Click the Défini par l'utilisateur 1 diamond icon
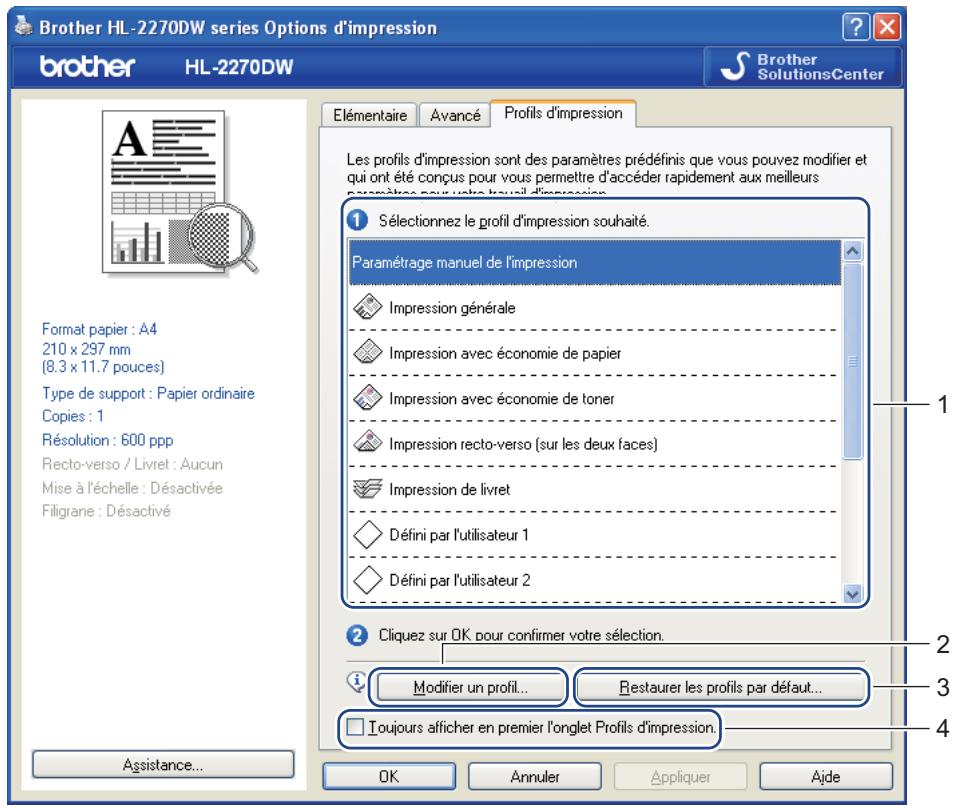The image size is (954, 806). (x=367, y=534)
